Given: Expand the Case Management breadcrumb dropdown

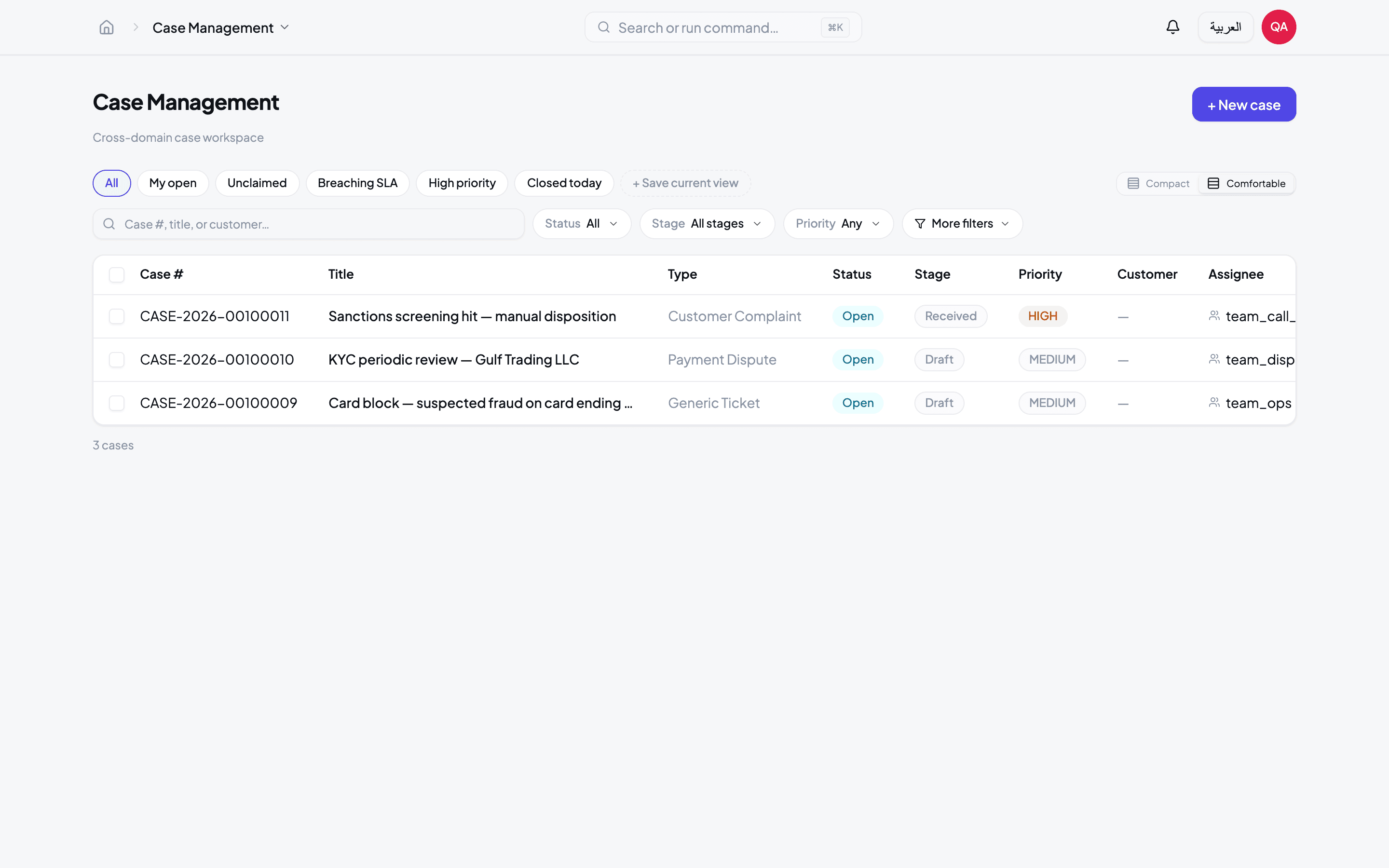Looking at the screenshot, I should click(x=221, y=27).
